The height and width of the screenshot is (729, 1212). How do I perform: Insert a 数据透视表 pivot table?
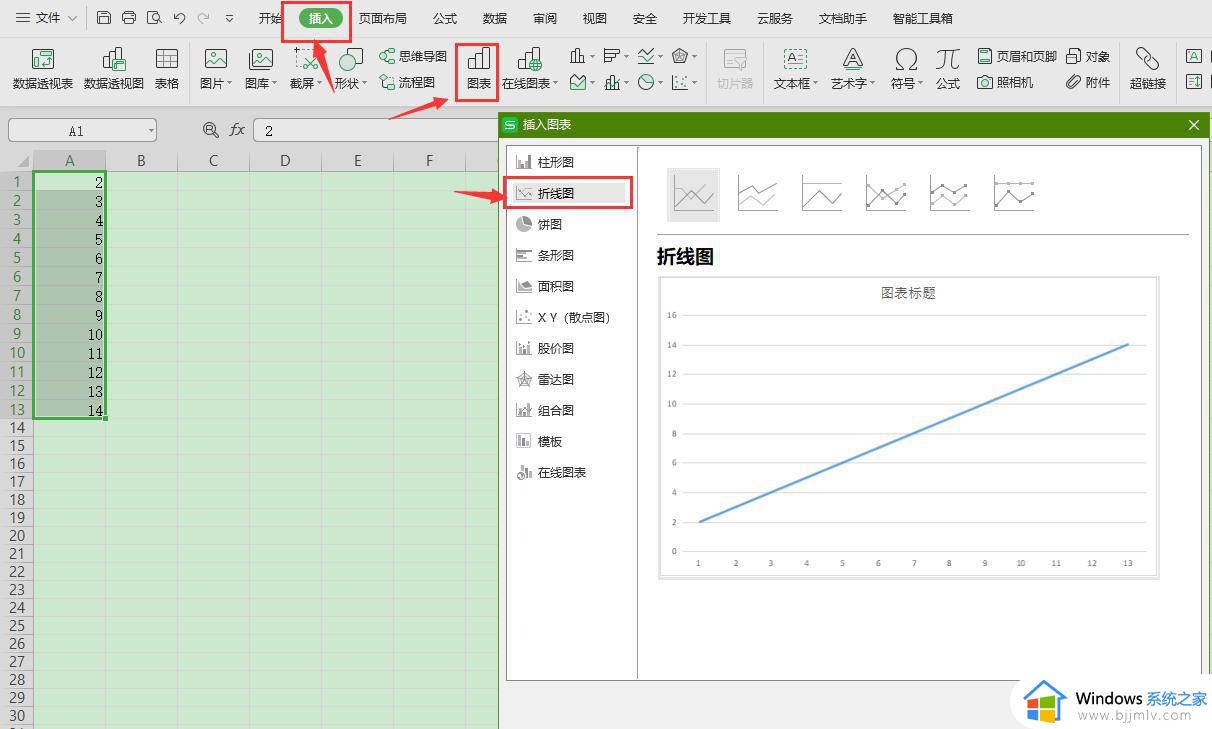(43, 69)
